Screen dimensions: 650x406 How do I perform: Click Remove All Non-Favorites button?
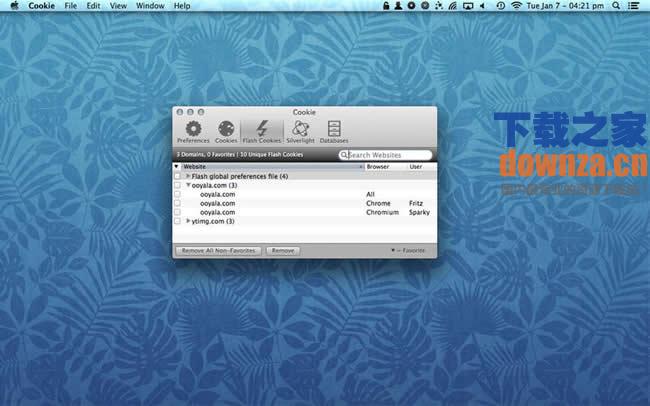pos(218,251)
